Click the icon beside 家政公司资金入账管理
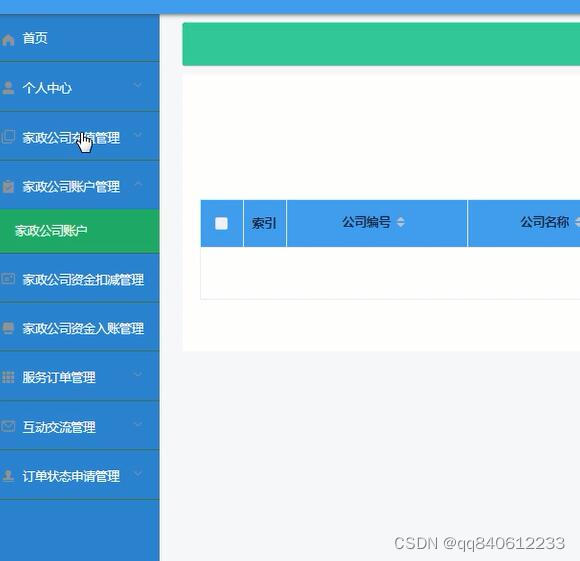 point(8,328)
